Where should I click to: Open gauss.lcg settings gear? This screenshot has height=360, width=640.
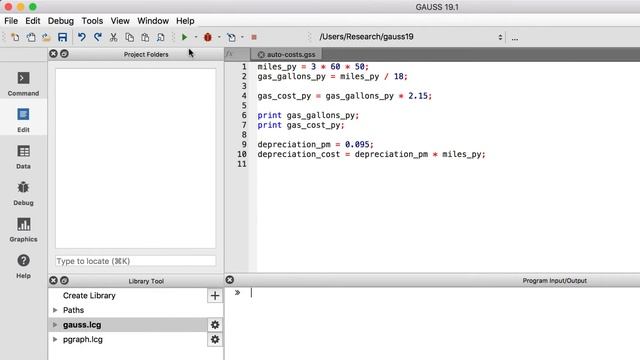pos(215,325)
